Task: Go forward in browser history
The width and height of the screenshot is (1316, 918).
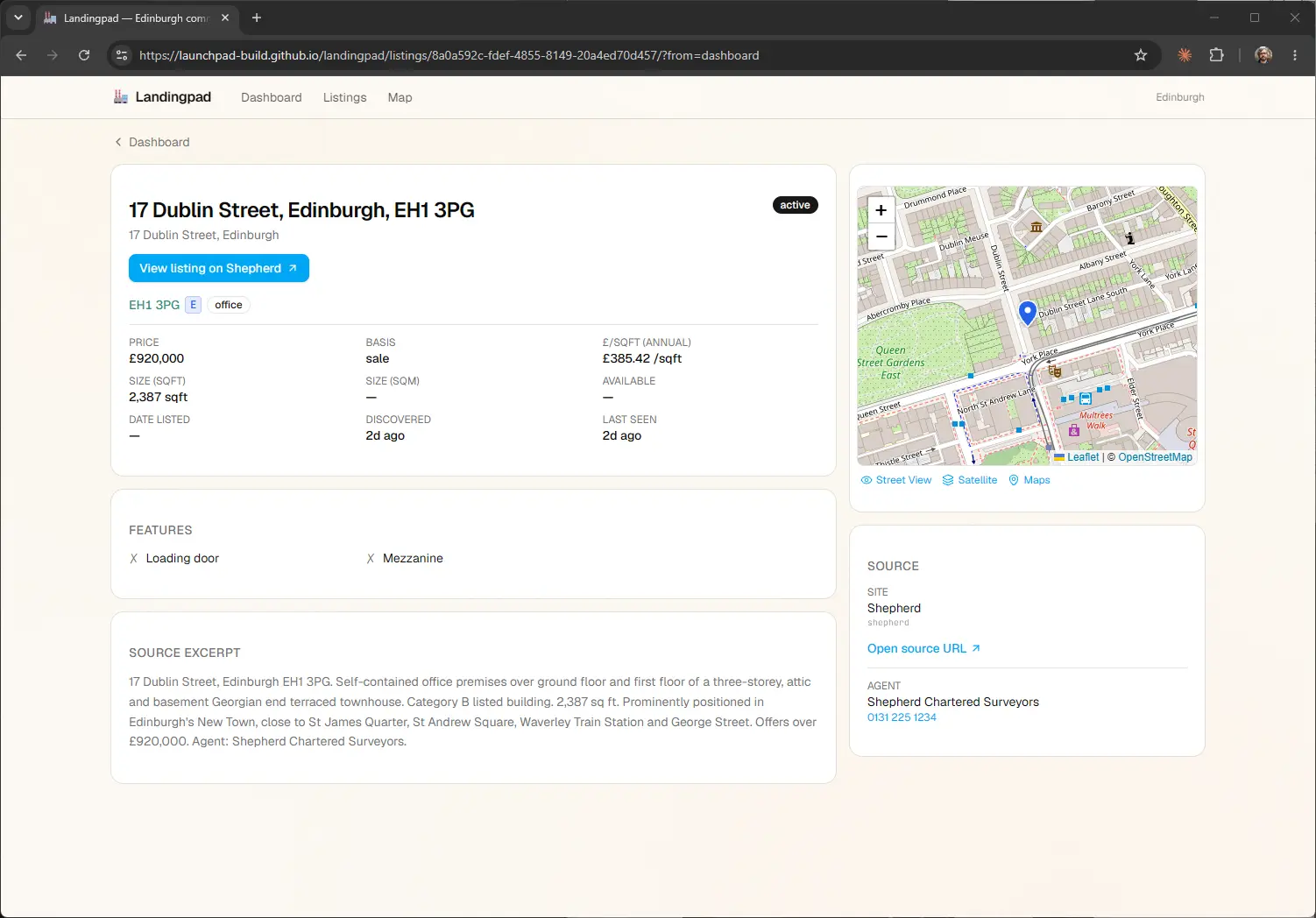Action: [x=53, y=55]
